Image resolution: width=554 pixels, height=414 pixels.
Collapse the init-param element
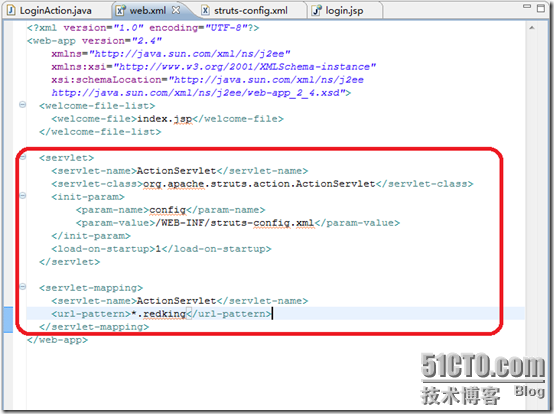(22, 195)
